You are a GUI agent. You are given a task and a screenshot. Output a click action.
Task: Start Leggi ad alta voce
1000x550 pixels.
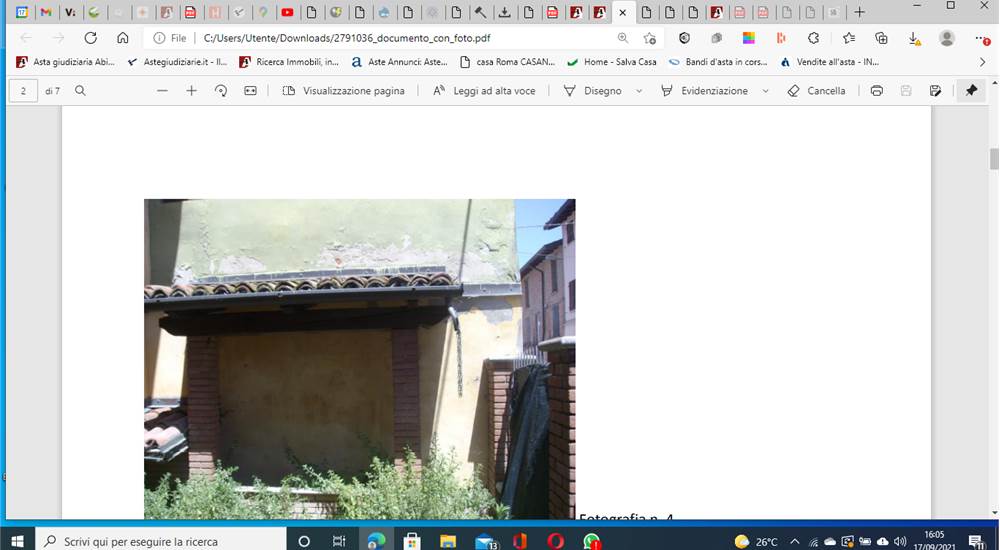(x=484, y=91)
